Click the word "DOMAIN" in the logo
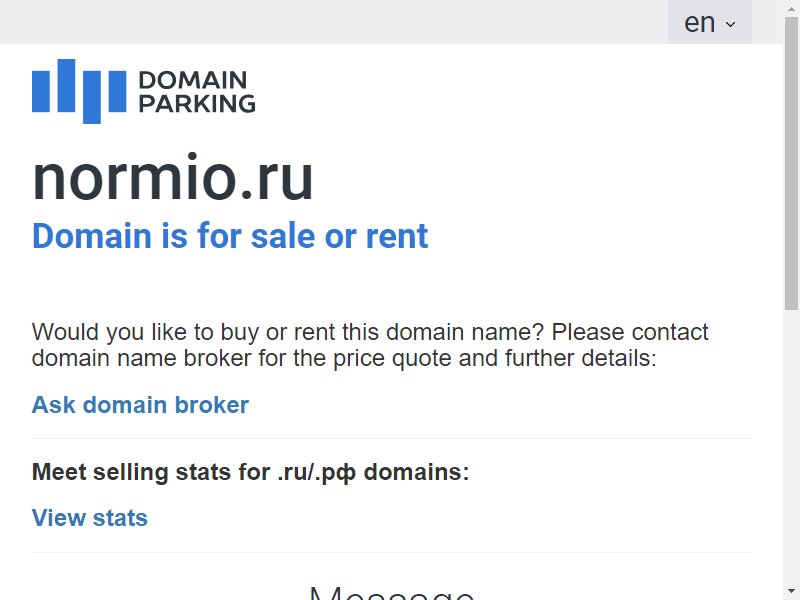Screen dimensions: 800x600 click(193, 80)
